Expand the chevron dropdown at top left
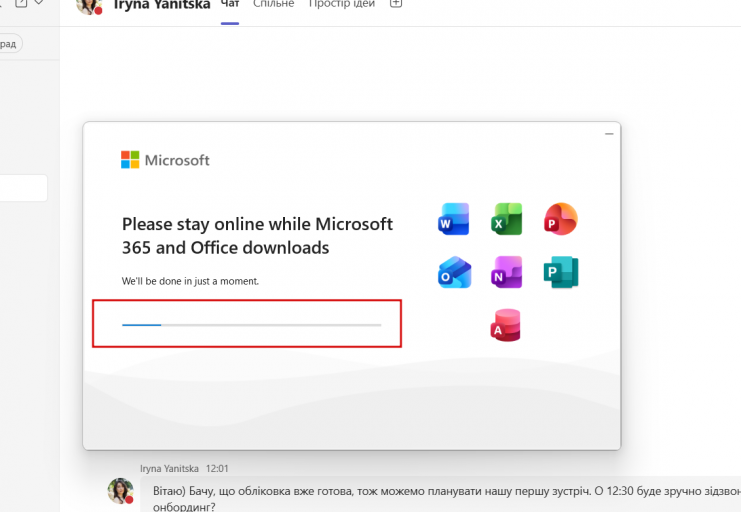Viewport: 741px width, 512px height. click(39, 3)
